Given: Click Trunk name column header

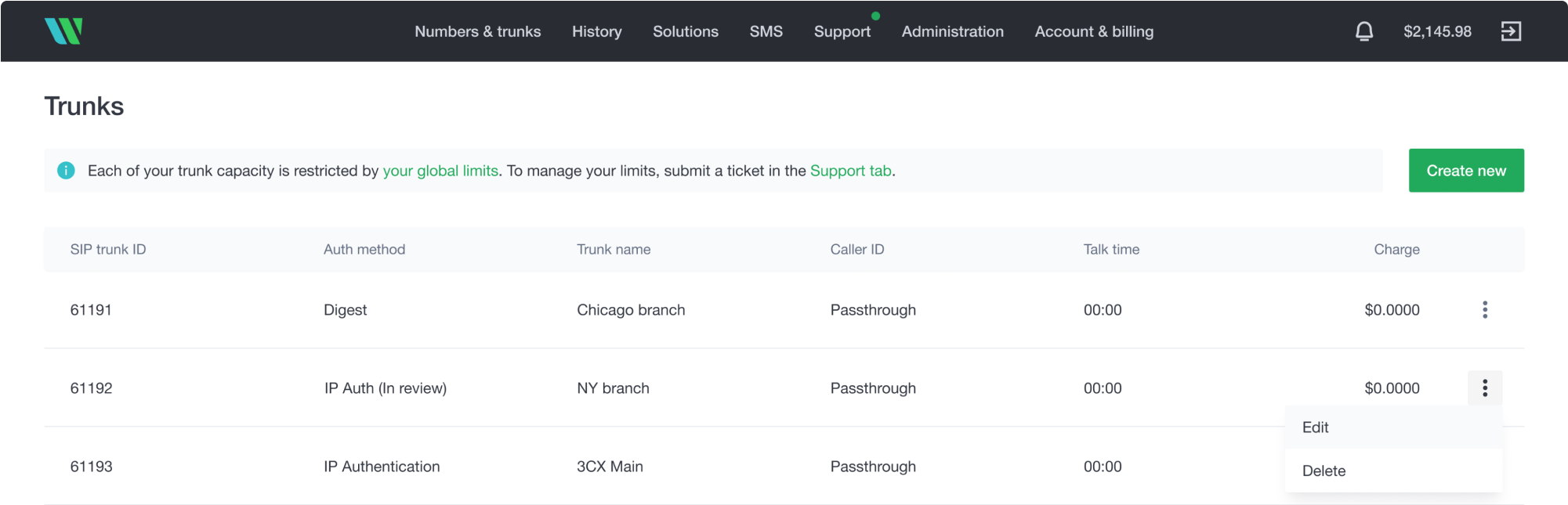Looking at the screenshot, I should (614, 249).
